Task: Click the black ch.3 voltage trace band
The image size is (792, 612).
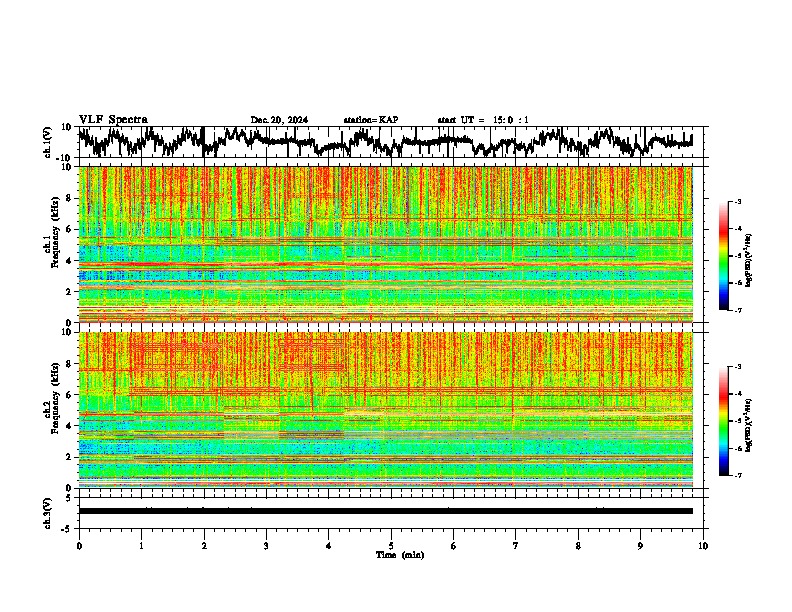Action: coord(386,511)
